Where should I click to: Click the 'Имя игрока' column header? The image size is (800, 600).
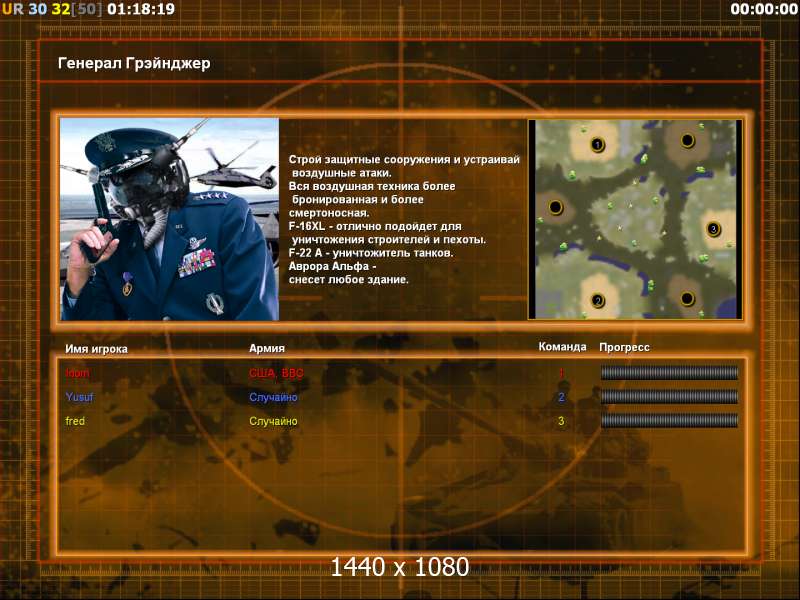pos(96,349)
